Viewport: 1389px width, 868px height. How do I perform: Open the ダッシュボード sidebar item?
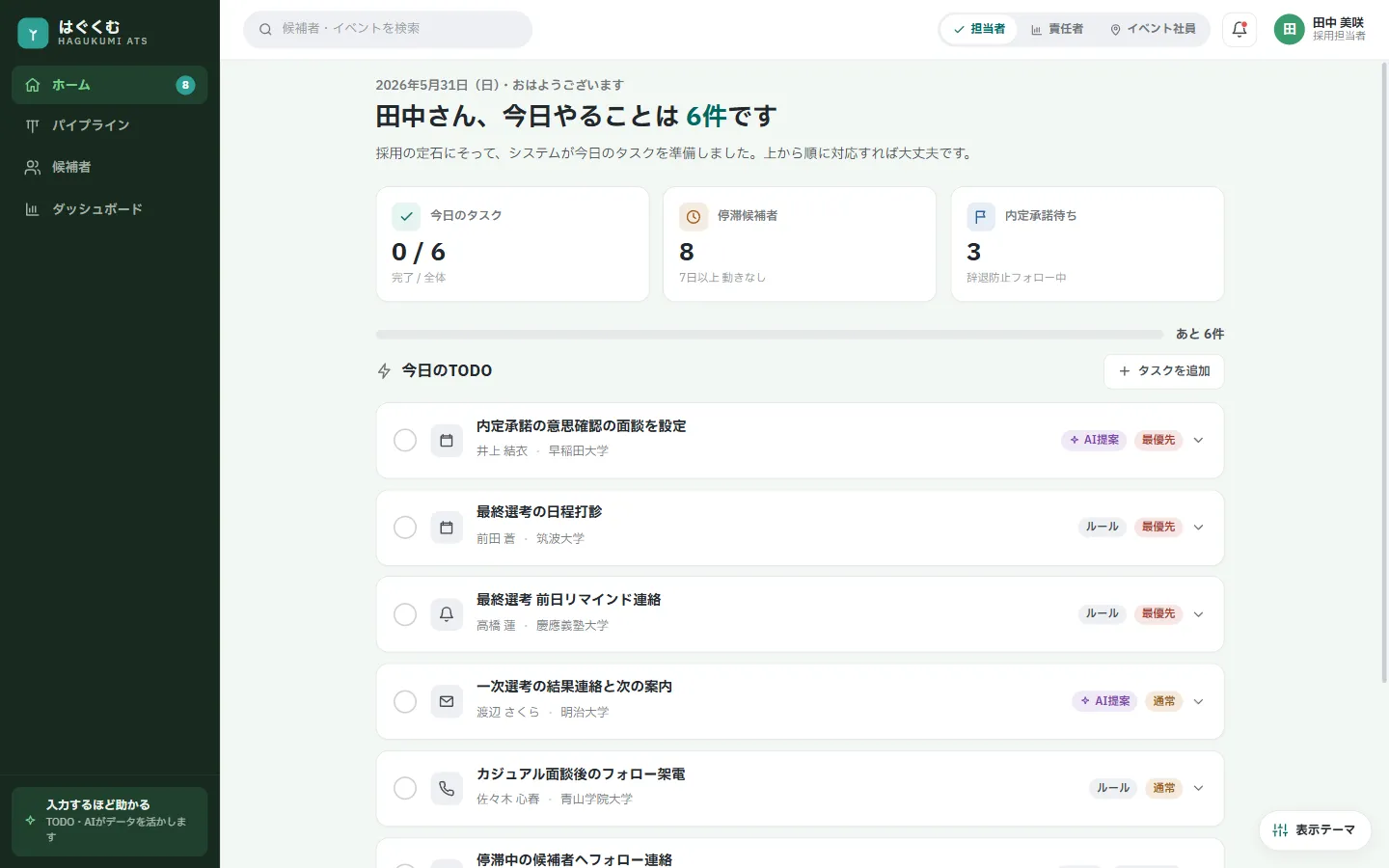tap(109, 209)
